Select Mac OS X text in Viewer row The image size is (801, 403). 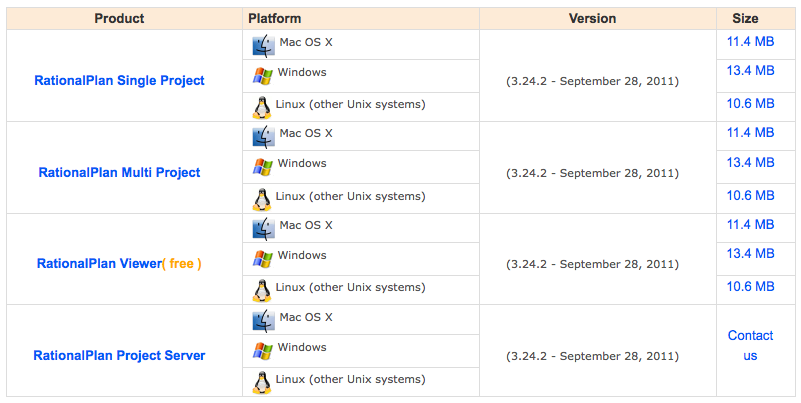coord(306,225)
